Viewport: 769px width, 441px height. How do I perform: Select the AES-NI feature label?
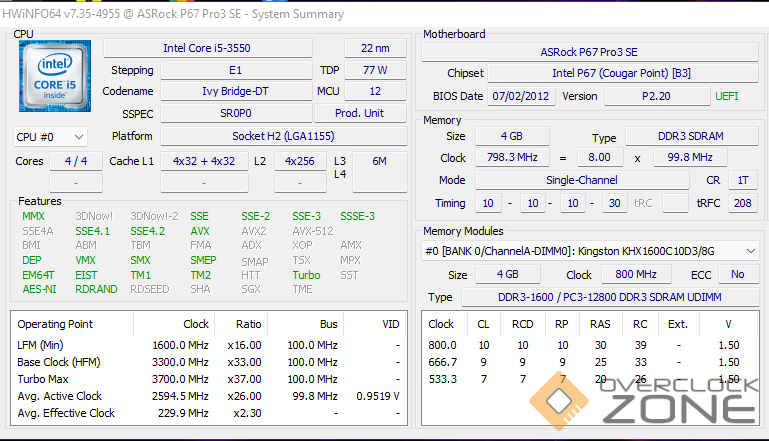[40, 289]
